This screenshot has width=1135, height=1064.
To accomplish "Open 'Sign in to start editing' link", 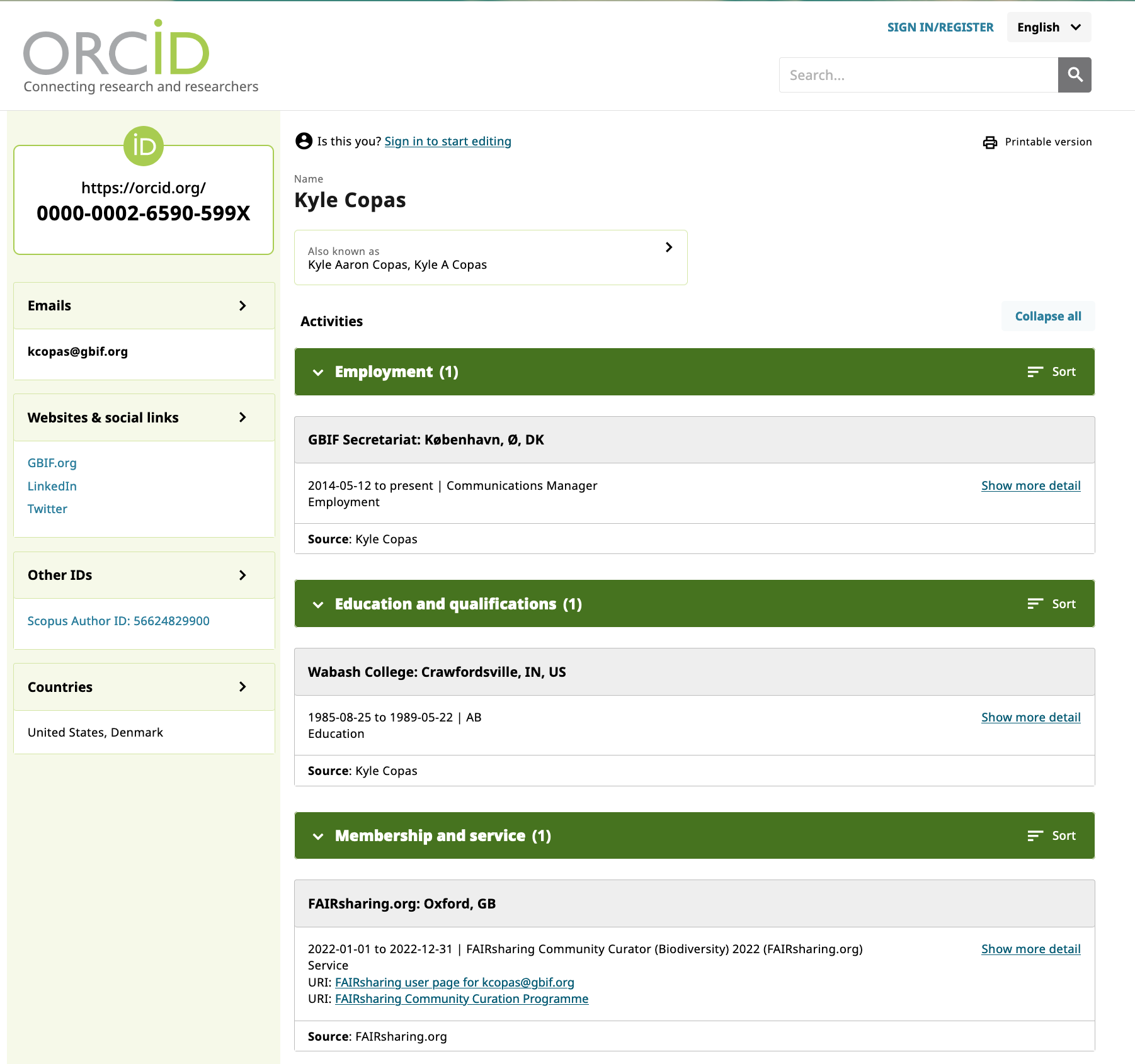I will pos(447,142).
